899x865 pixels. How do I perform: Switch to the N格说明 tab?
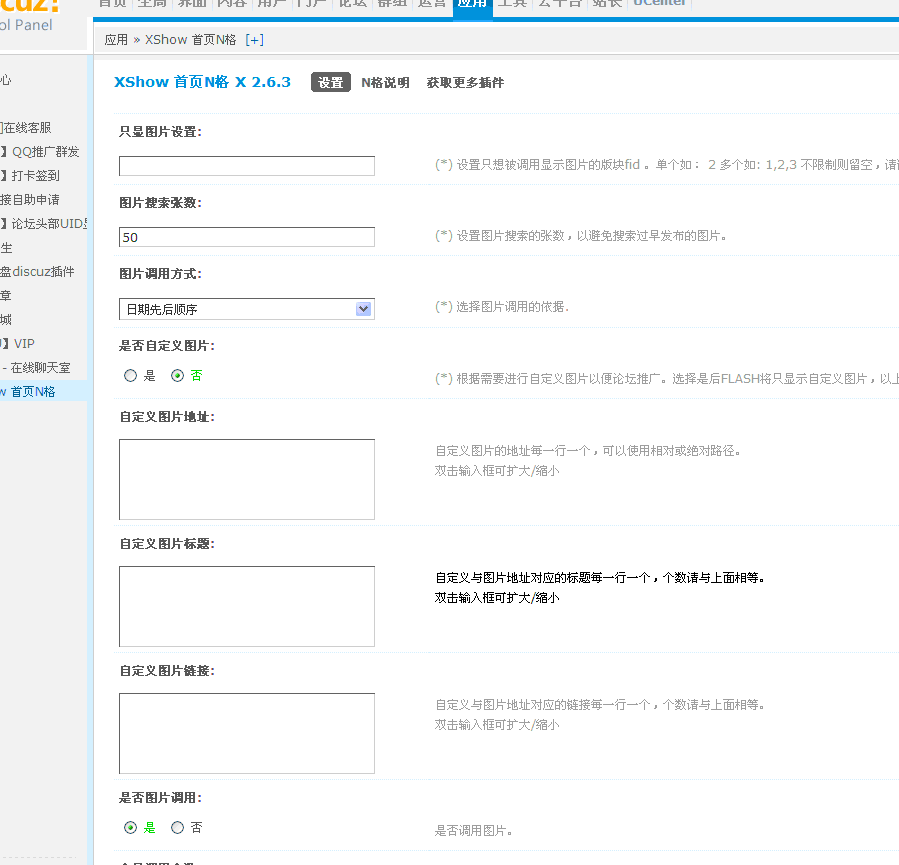coord(383,83)
